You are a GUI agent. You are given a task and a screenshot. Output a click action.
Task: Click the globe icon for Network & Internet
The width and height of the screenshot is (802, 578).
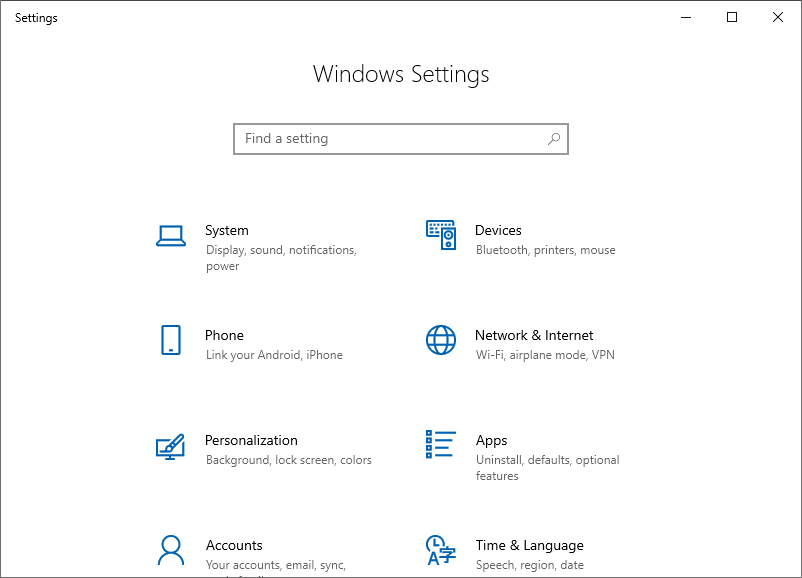pos(441,340)
